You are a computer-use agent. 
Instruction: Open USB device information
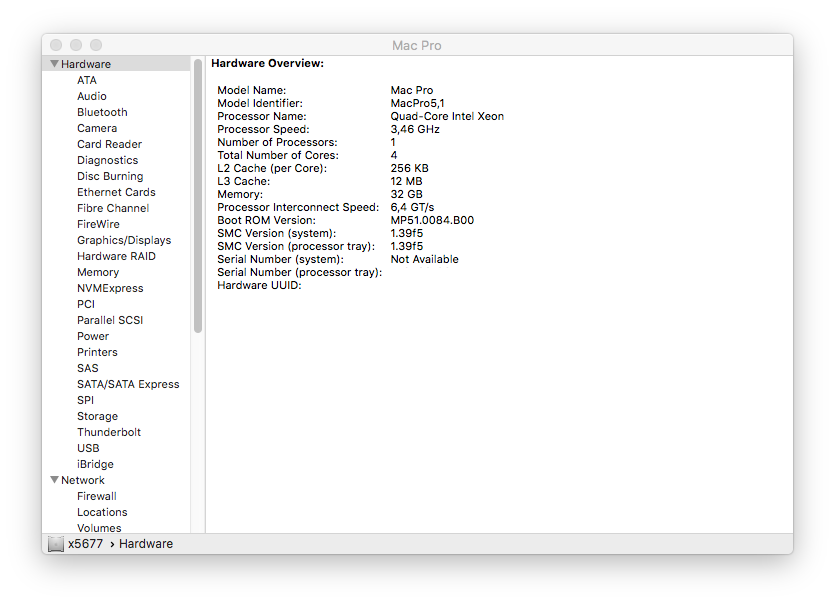click(88, 447)
